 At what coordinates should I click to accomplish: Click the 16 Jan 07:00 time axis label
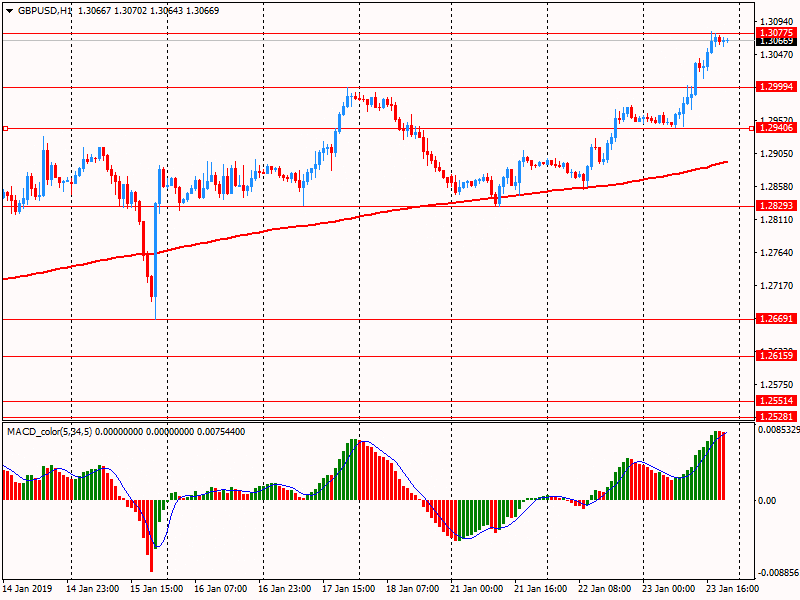pos(220,588)
